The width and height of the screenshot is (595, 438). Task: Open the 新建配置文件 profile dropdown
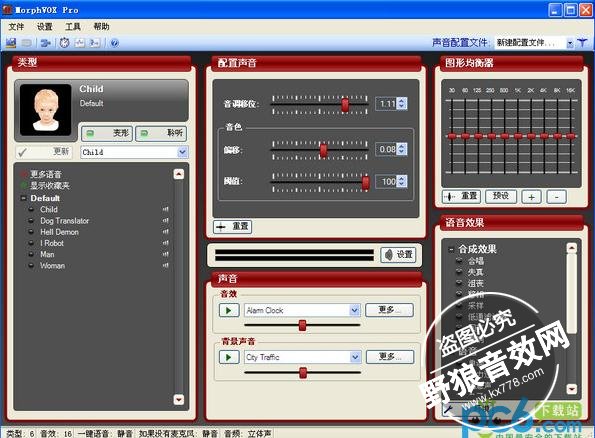570,44
